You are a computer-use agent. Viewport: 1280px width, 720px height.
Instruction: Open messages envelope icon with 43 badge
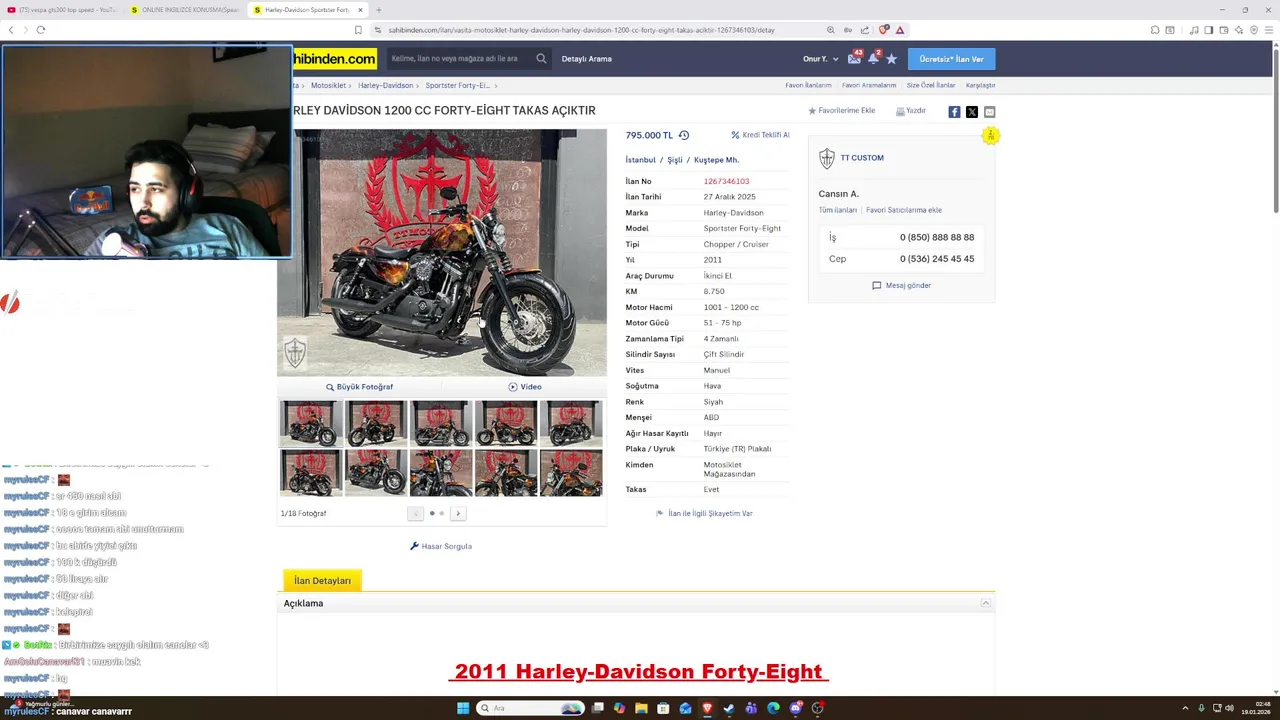point(854,58)
